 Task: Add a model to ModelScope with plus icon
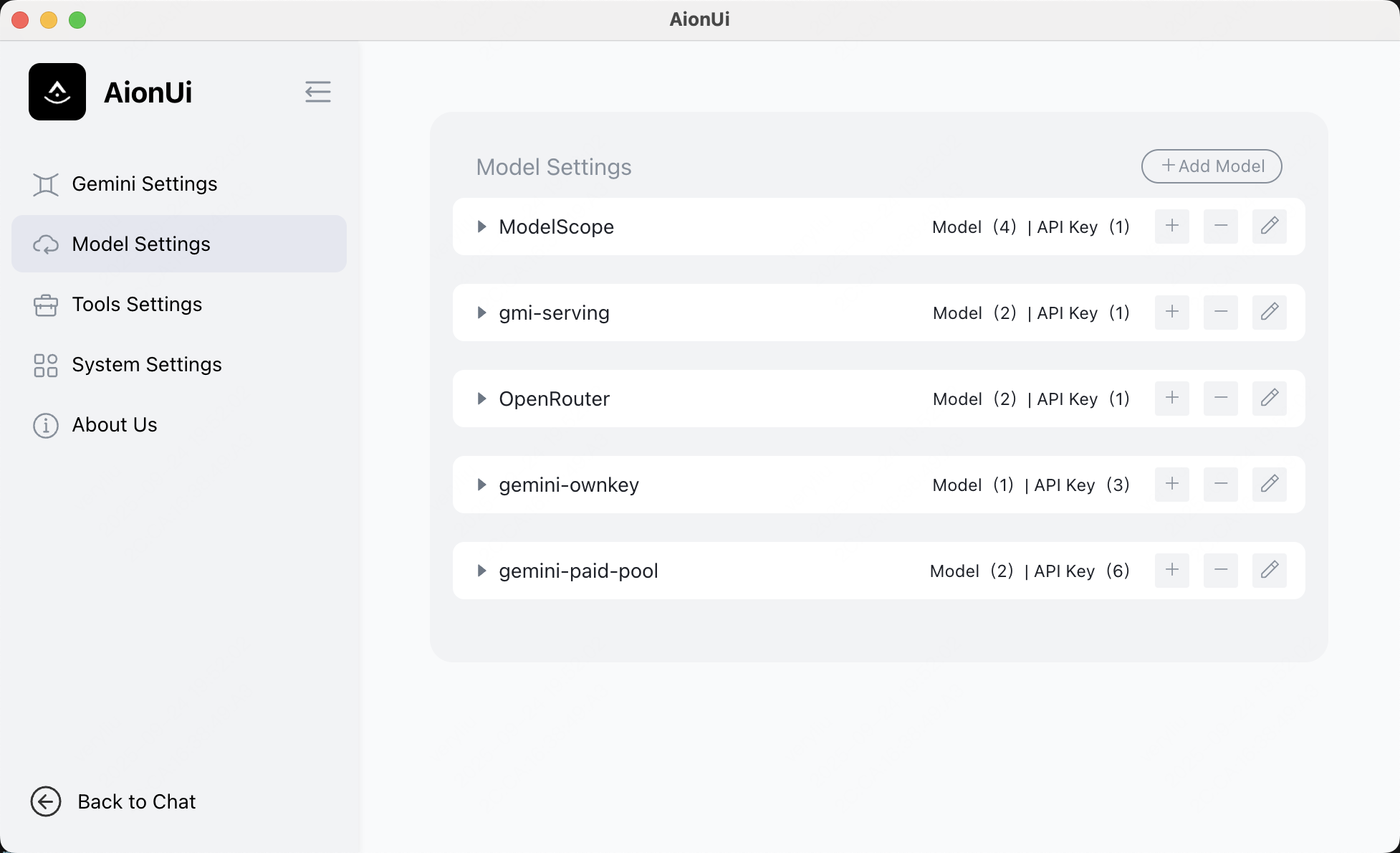pyautogui.click(x=1172, y=227)
